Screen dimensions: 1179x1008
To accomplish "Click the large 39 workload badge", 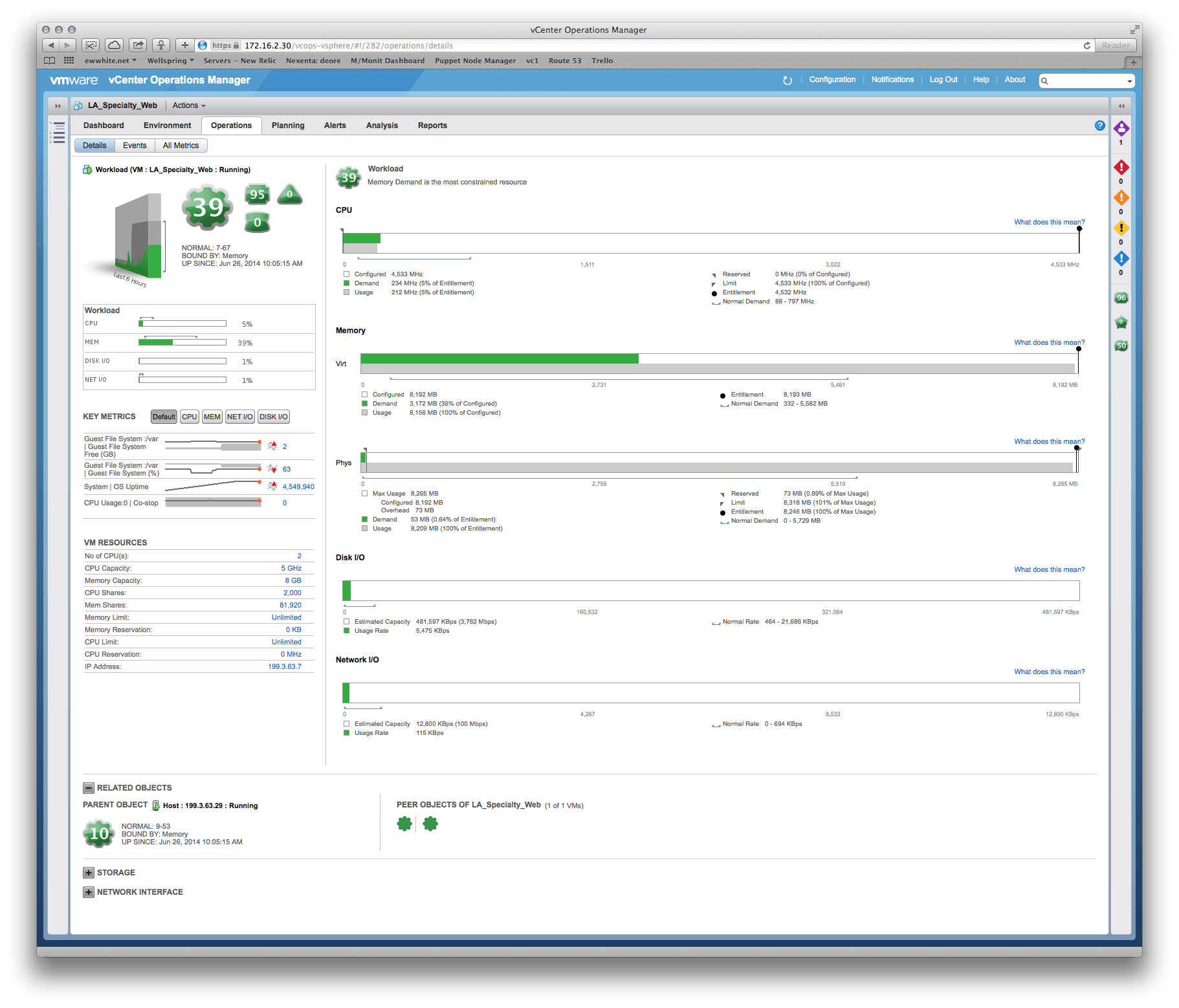I will [x=207, y=207].
